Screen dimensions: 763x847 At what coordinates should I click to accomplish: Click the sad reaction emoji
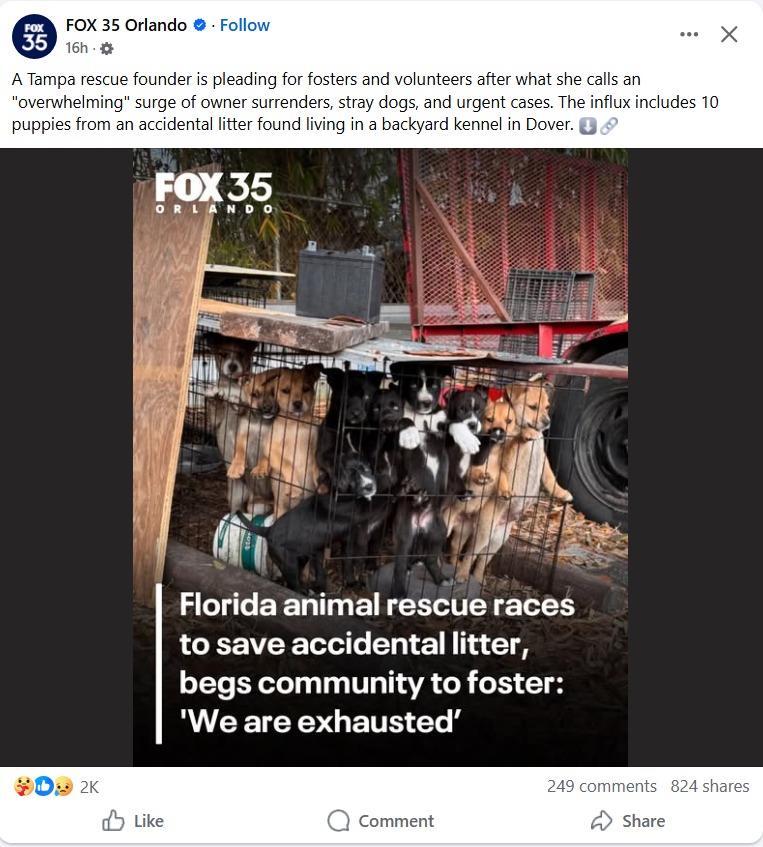(63, 786)
